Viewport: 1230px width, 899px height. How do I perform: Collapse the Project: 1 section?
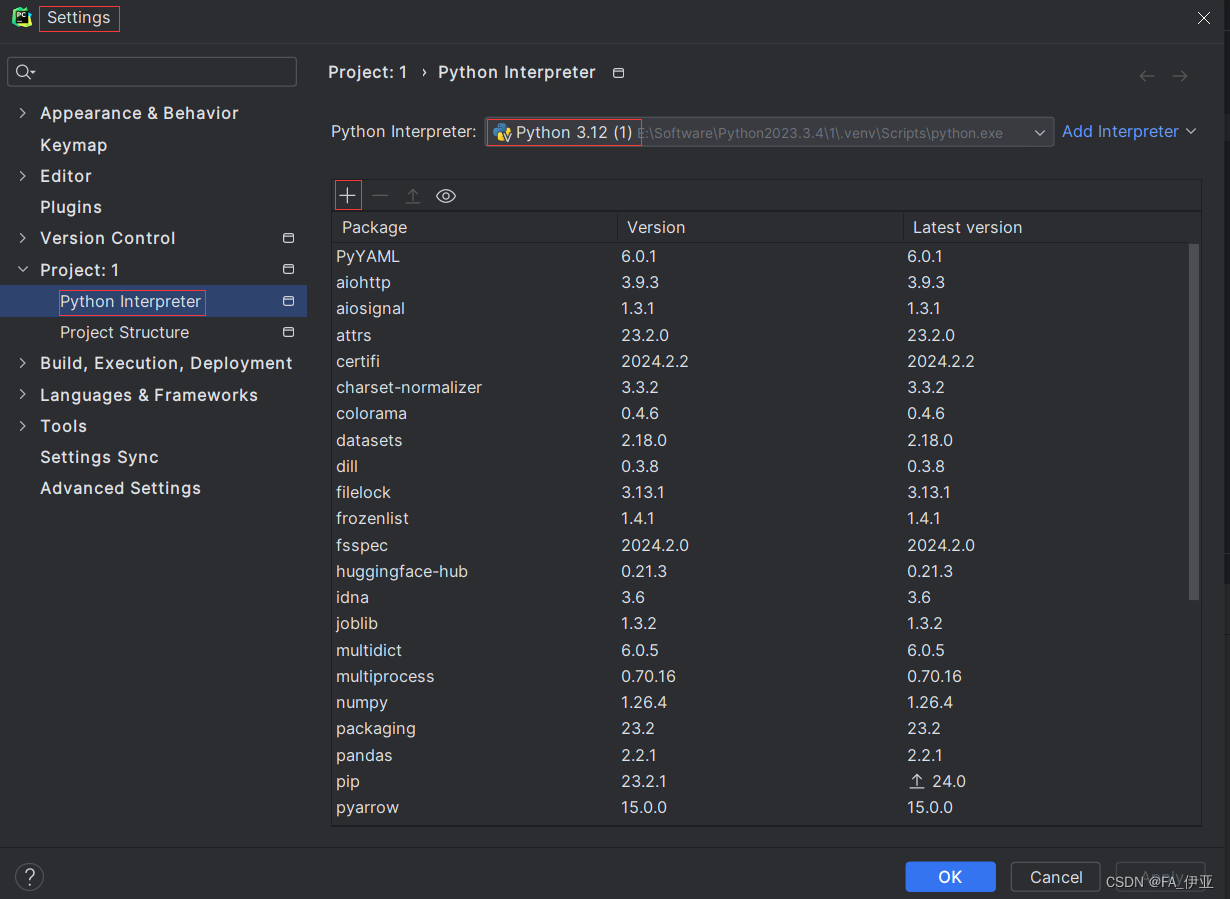tap(23, 270)
